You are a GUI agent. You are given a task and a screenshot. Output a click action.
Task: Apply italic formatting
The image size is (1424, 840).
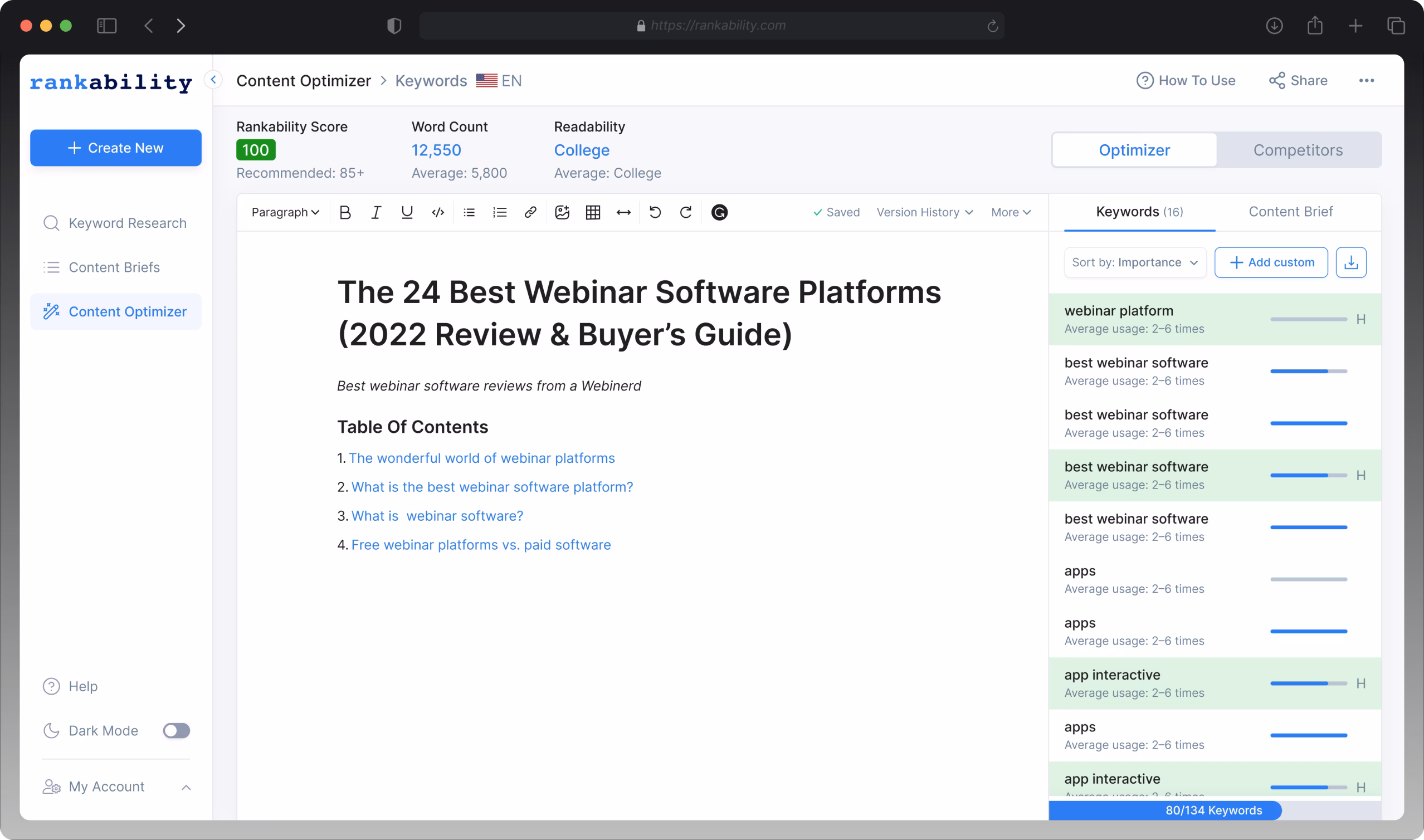[376, 212]
